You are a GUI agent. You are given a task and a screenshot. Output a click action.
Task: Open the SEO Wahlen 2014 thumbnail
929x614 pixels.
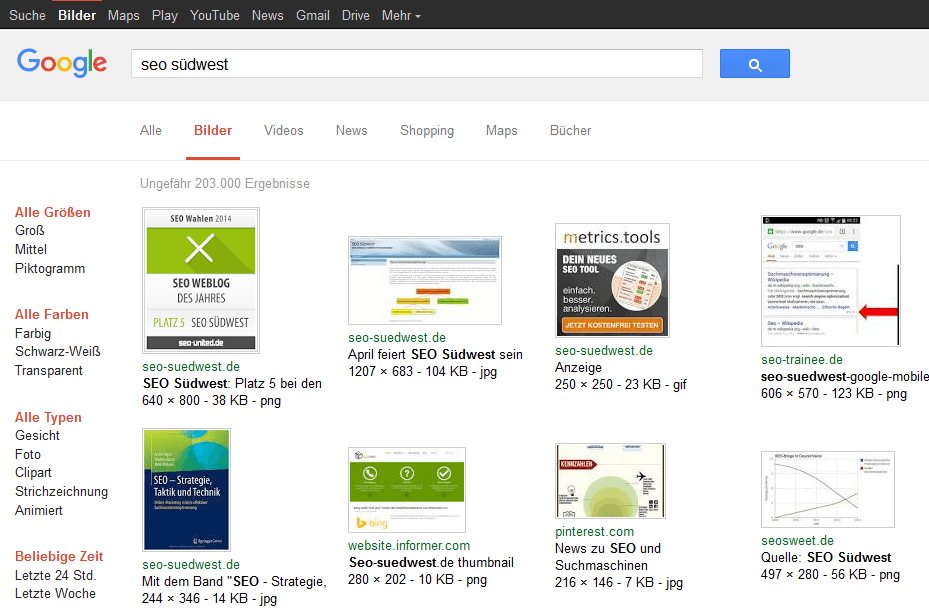pos(201,280)
